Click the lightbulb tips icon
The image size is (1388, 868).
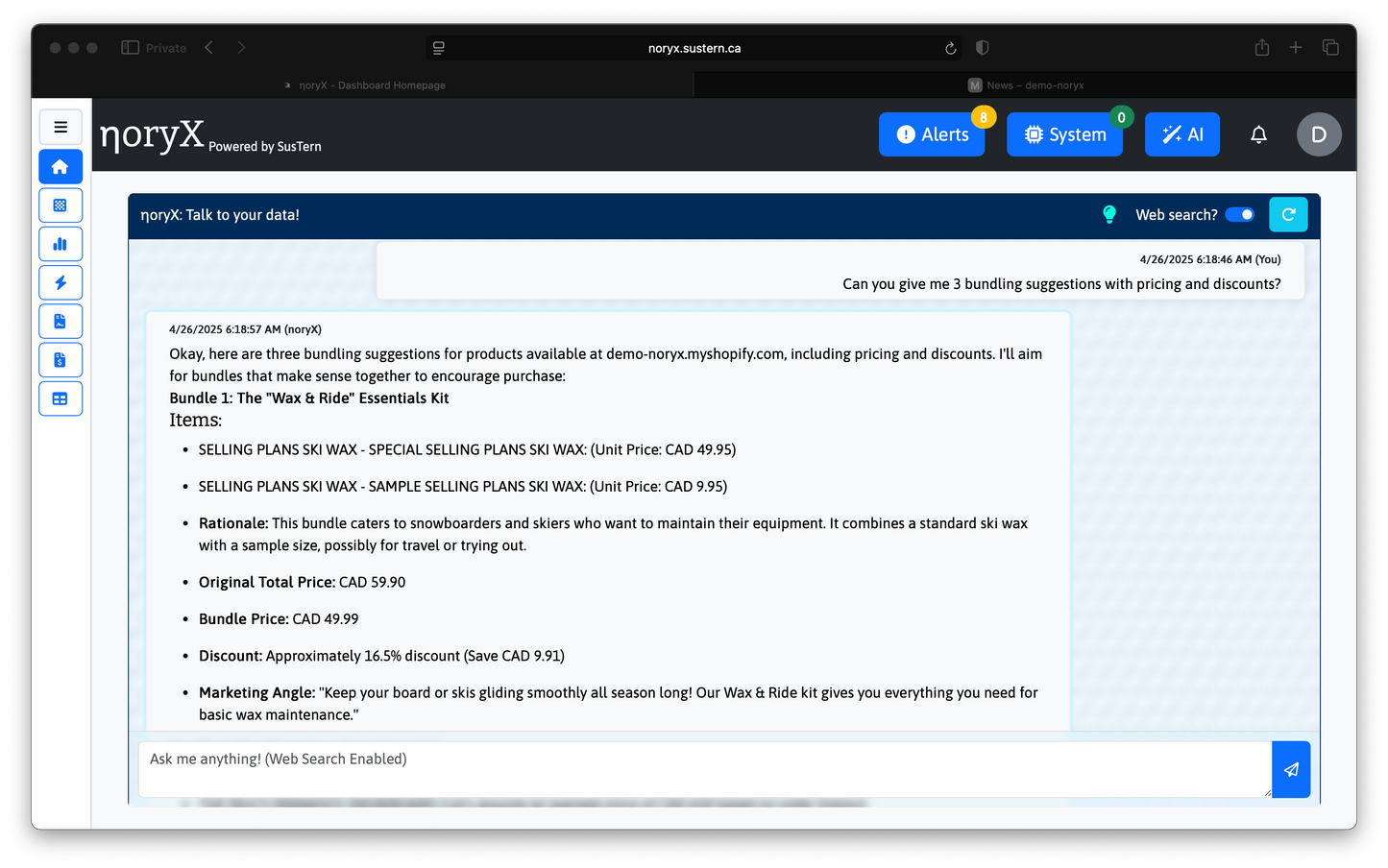coord(1109,215)
